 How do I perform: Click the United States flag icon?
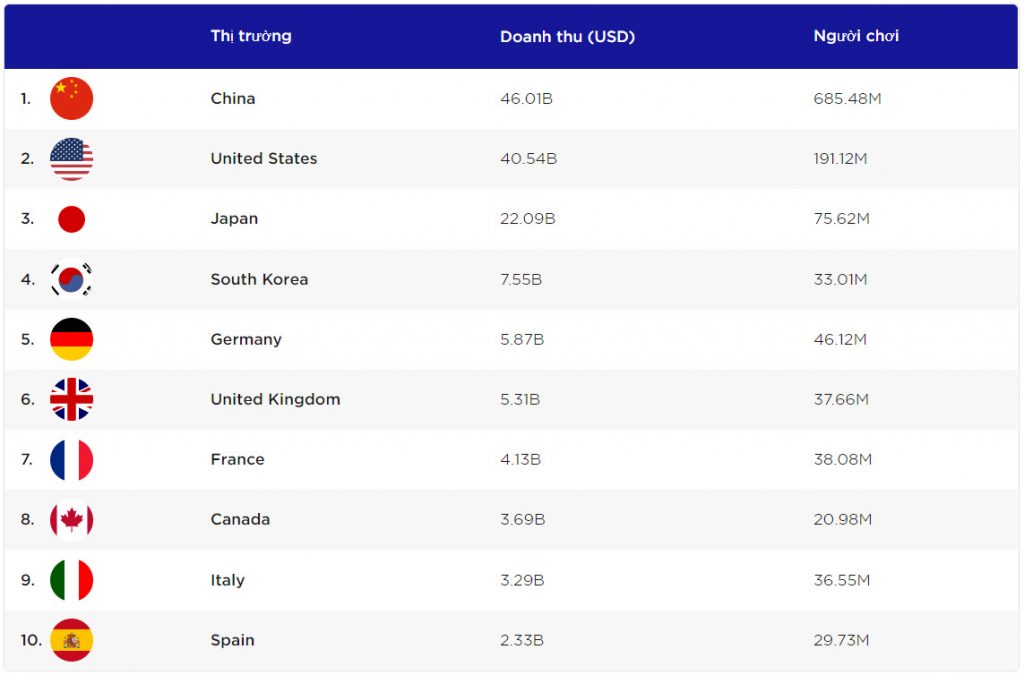coord(71,159)
